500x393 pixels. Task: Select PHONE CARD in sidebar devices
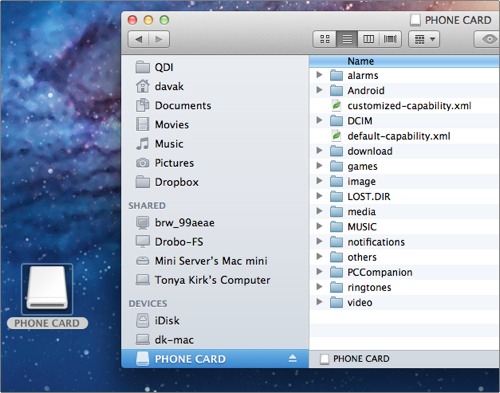pyautogui.click(x=215, y=359)
